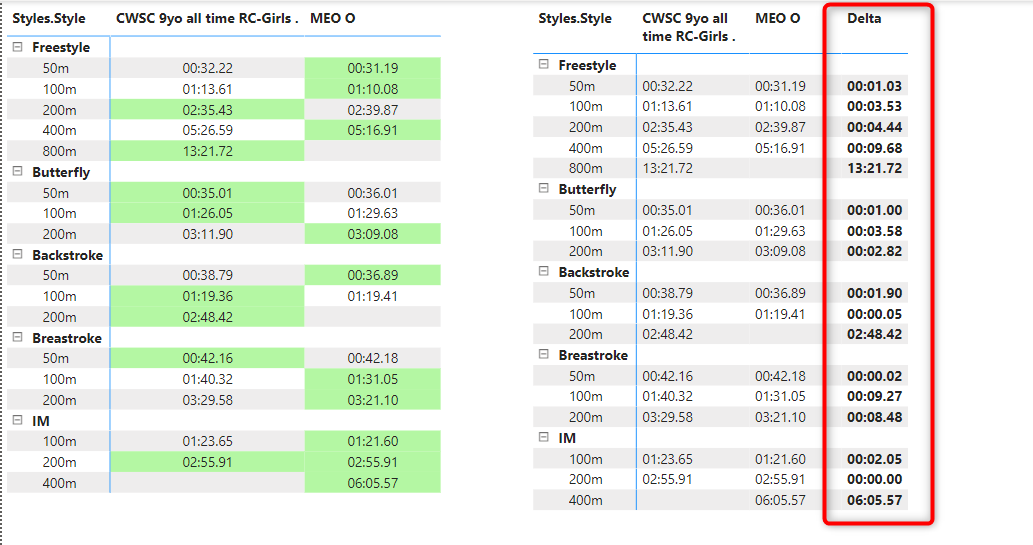
Task: Select IM 400m row in right table
Action: (x=721, y=500)
